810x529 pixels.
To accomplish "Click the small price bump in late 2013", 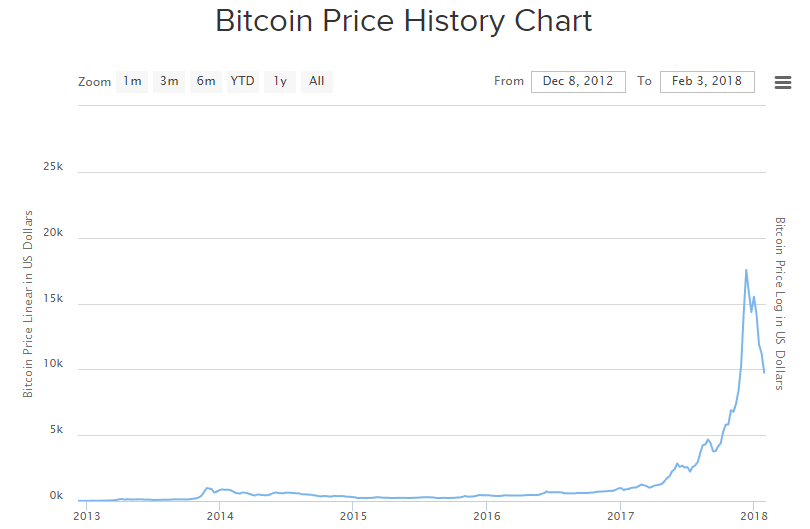I will point(208,488).
